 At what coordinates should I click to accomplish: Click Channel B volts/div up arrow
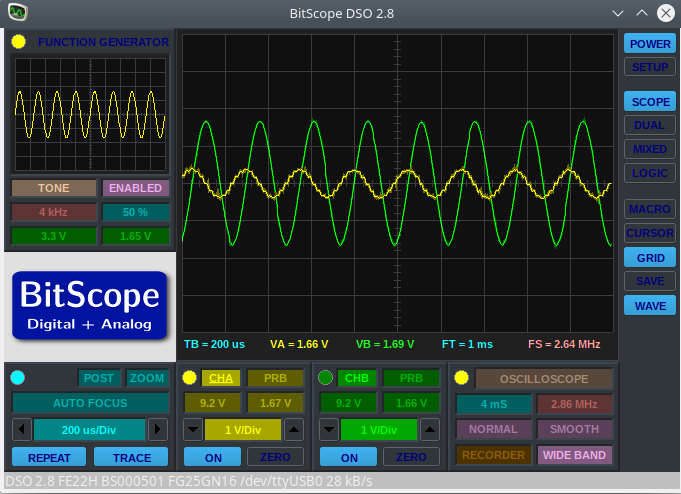point(428,430)
